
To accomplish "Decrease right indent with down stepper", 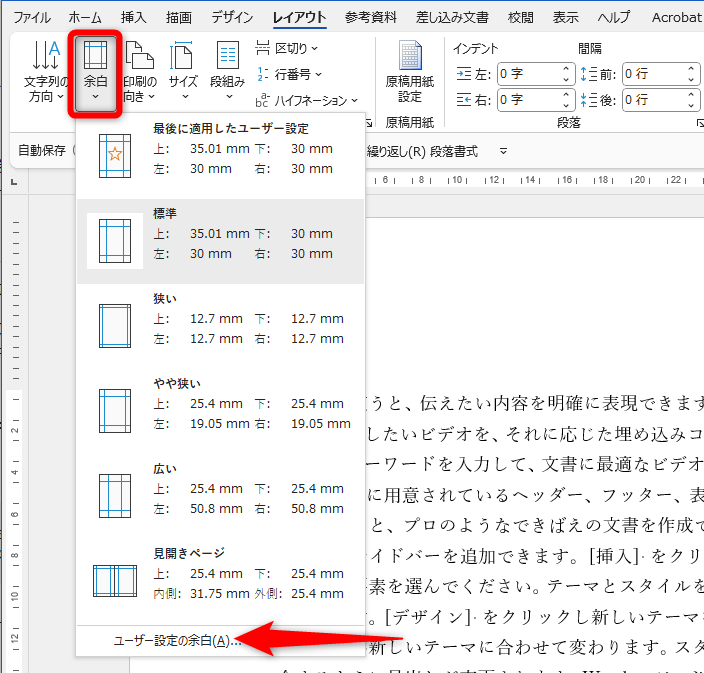I will (566, 106).
